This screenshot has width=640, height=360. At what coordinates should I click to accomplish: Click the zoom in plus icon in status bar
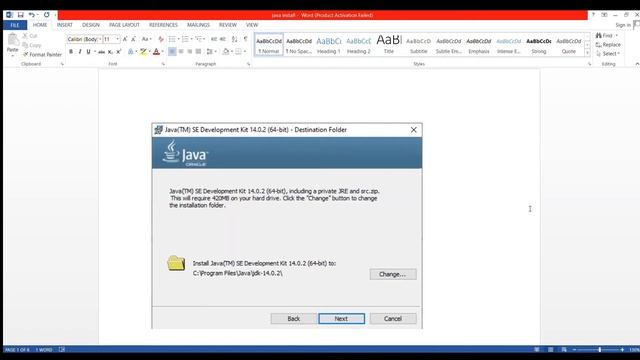pyautogui.click(x=622, y=350)
